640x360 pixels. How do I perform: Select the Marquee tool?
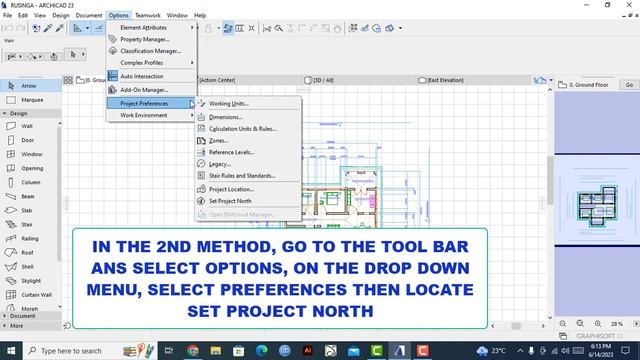[x=31, y=100]
